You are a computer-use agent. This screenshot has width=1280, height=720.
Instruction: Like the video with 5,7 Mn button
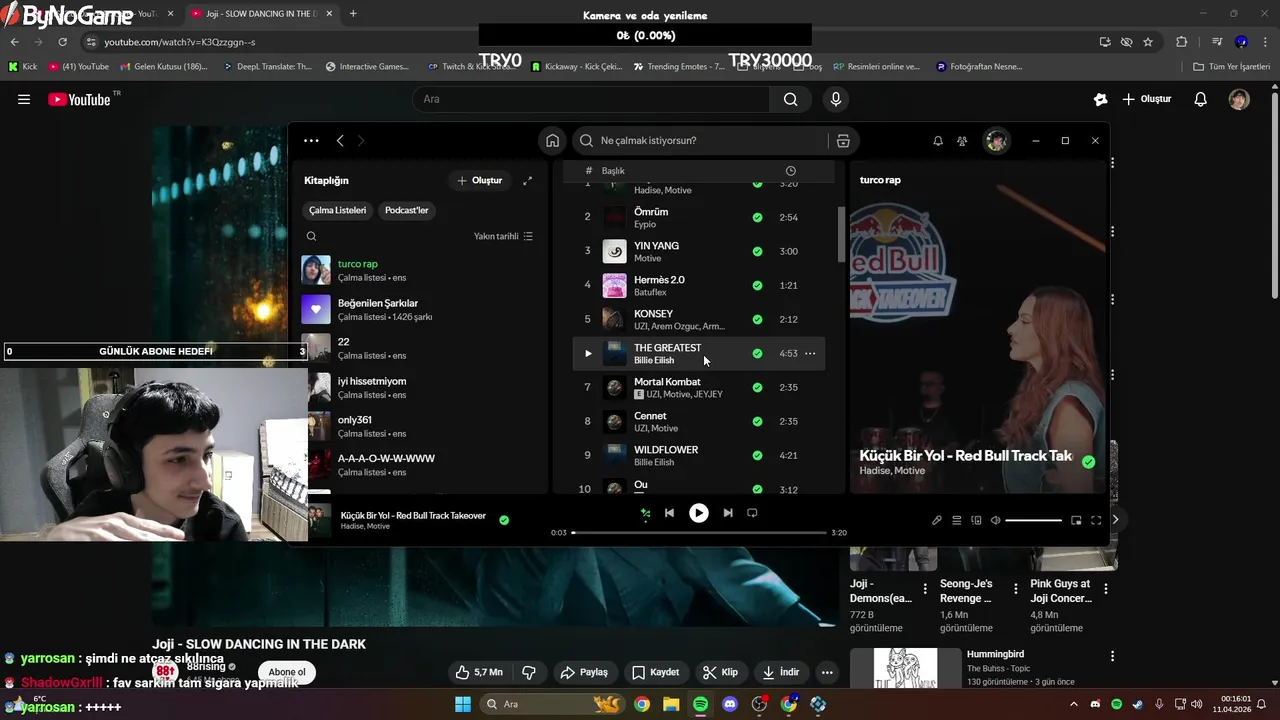point(479,672)
